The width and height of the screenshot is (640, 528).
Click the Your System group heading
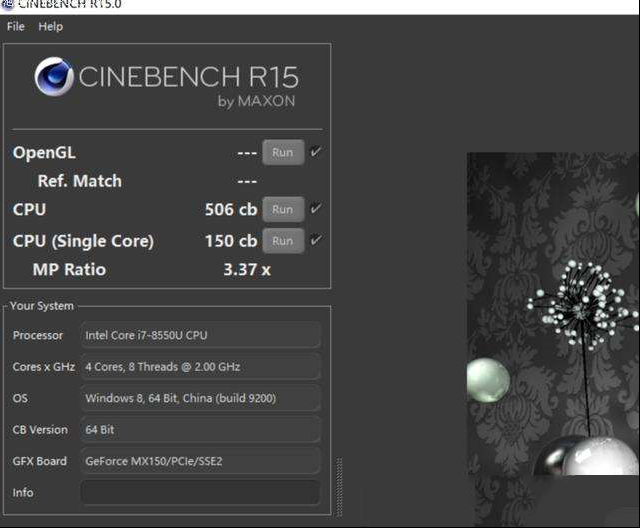pos(42,306)
